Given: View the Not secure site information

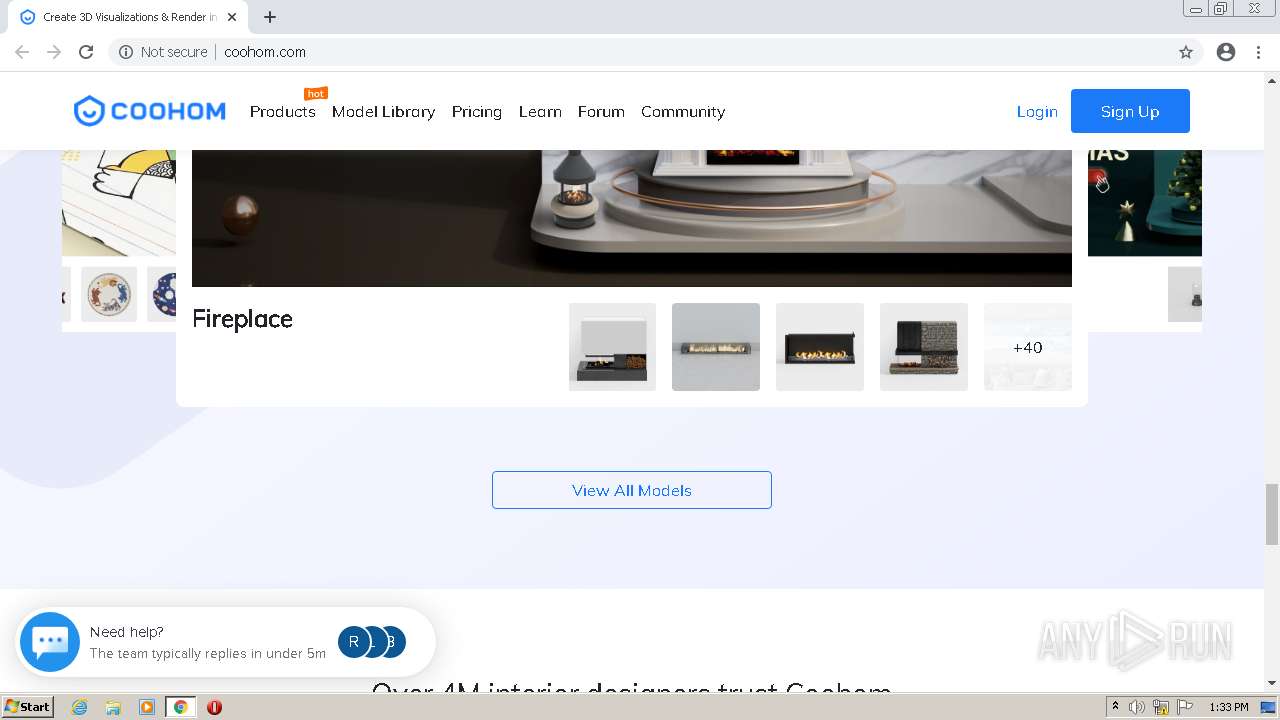Looking at the screenshot, I should click(x=163, y=52).
